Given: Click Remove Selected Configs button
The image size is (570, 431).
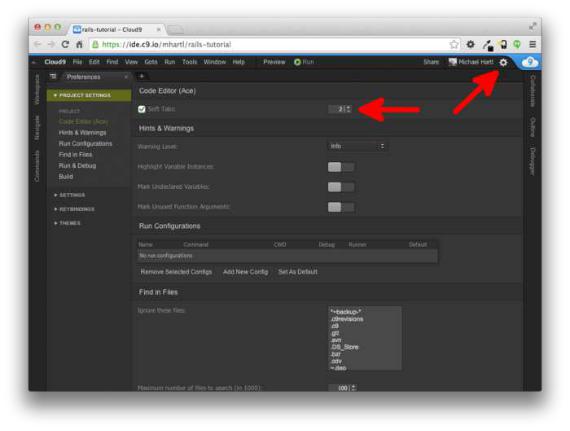Looking at the screenshot, I should (176, 272).
